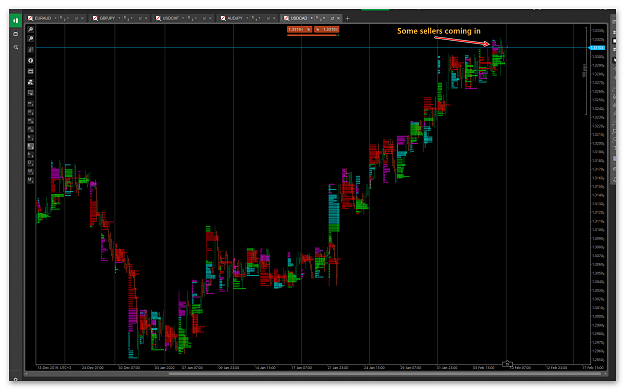Select the m1 timeframe button
625x390 pixels.
pyautogui.click(x=30, y=103)
